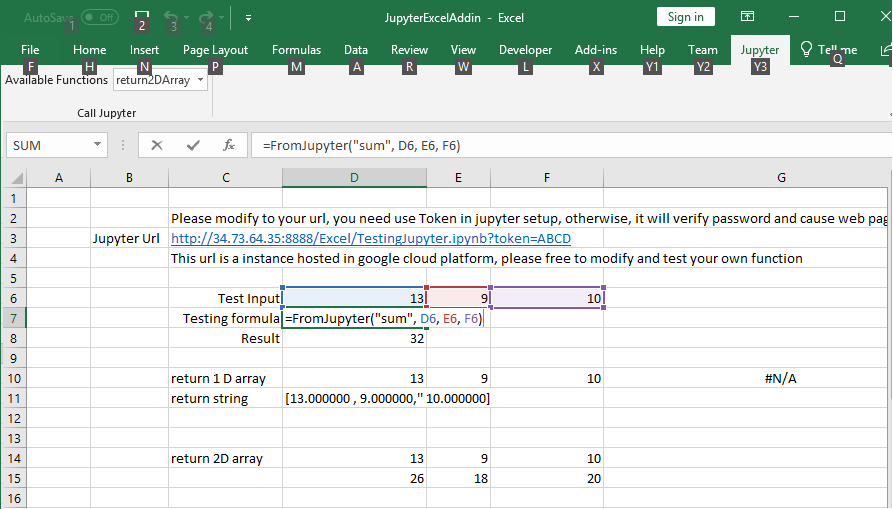
Task: Toggle the AutoSave switch
Action: [99, 17]
